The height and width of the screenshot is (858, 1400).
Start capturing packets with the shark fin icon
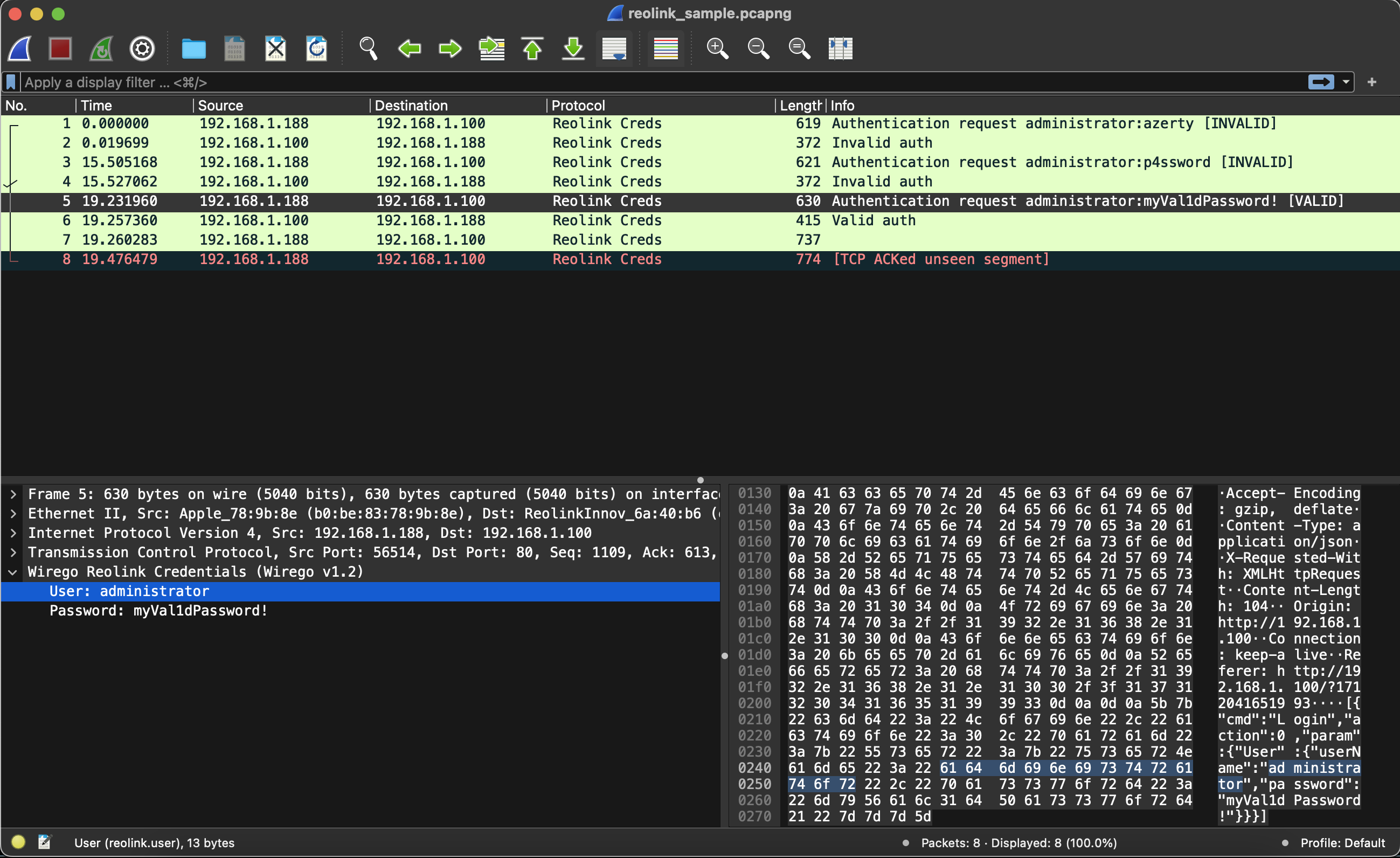point(19,49)
